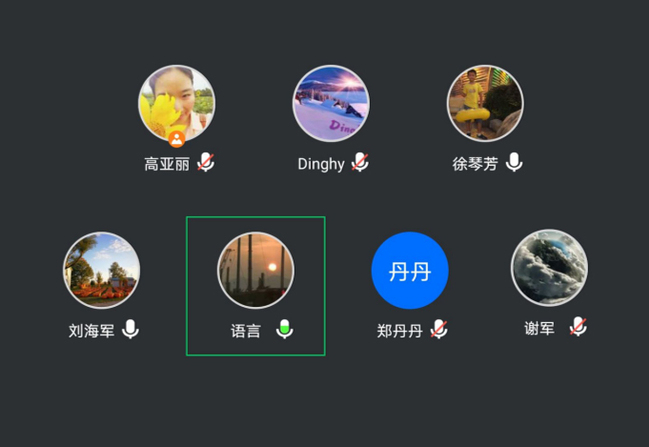
Task: Click the participant name 郑丹丹
Action: coord(399,331)
